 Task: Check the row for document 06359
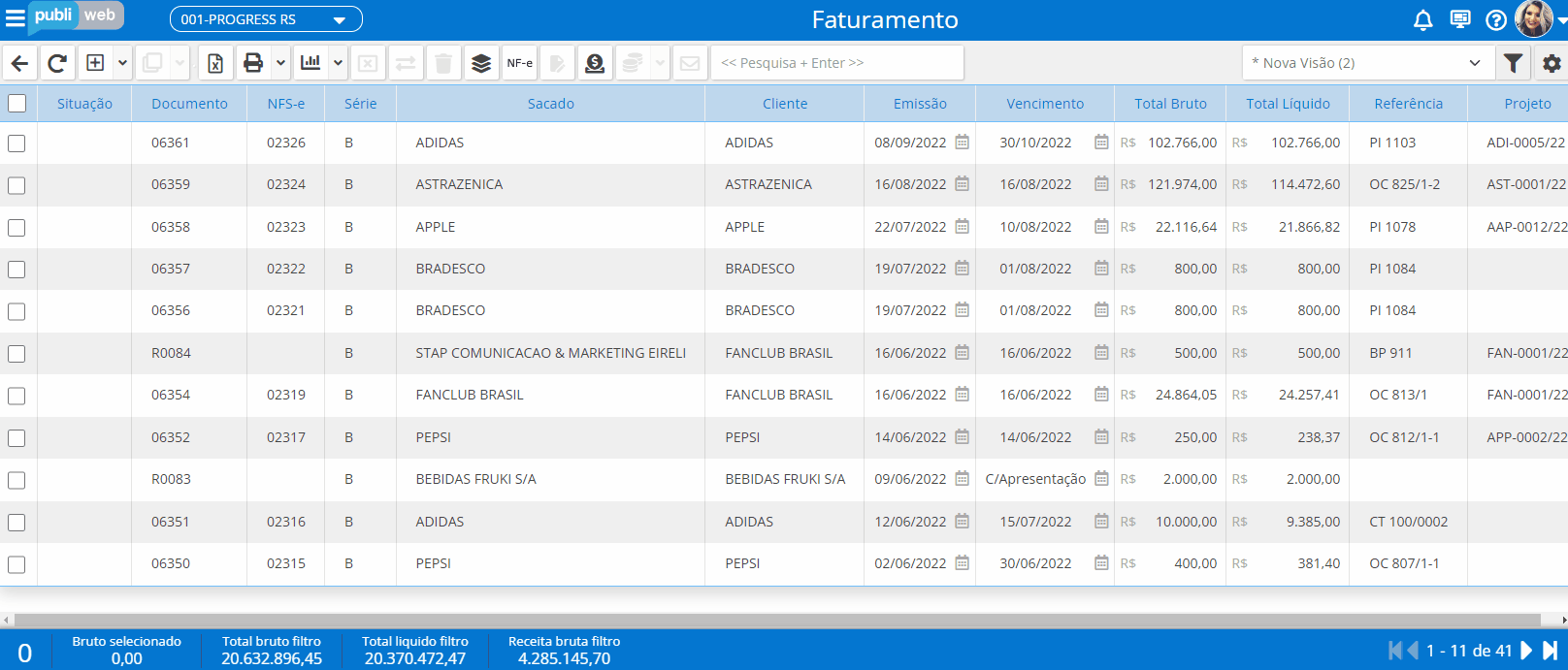click(x=16, y=185)
